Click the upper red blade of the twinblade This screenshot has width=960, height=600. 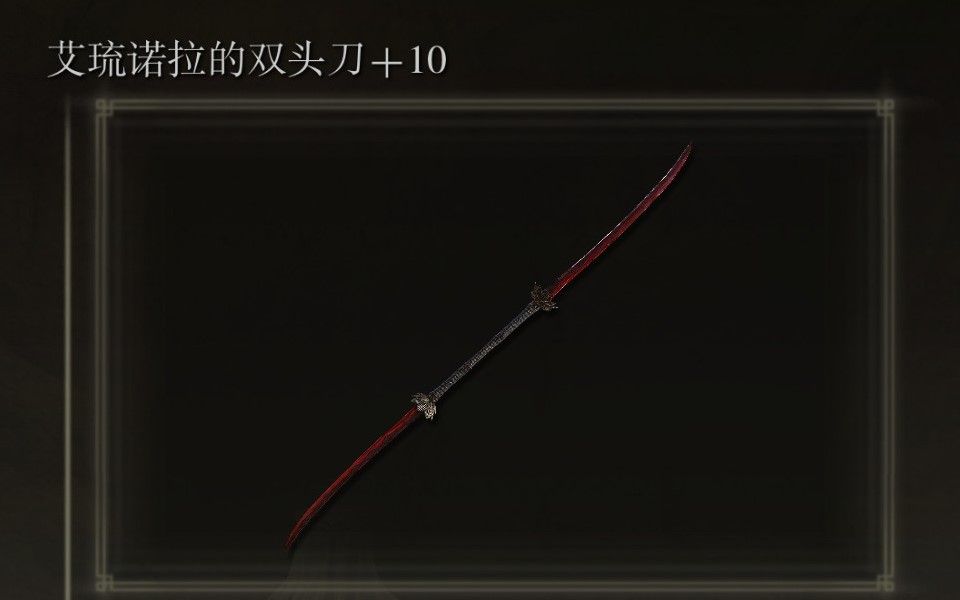click(x=620, y=219)
